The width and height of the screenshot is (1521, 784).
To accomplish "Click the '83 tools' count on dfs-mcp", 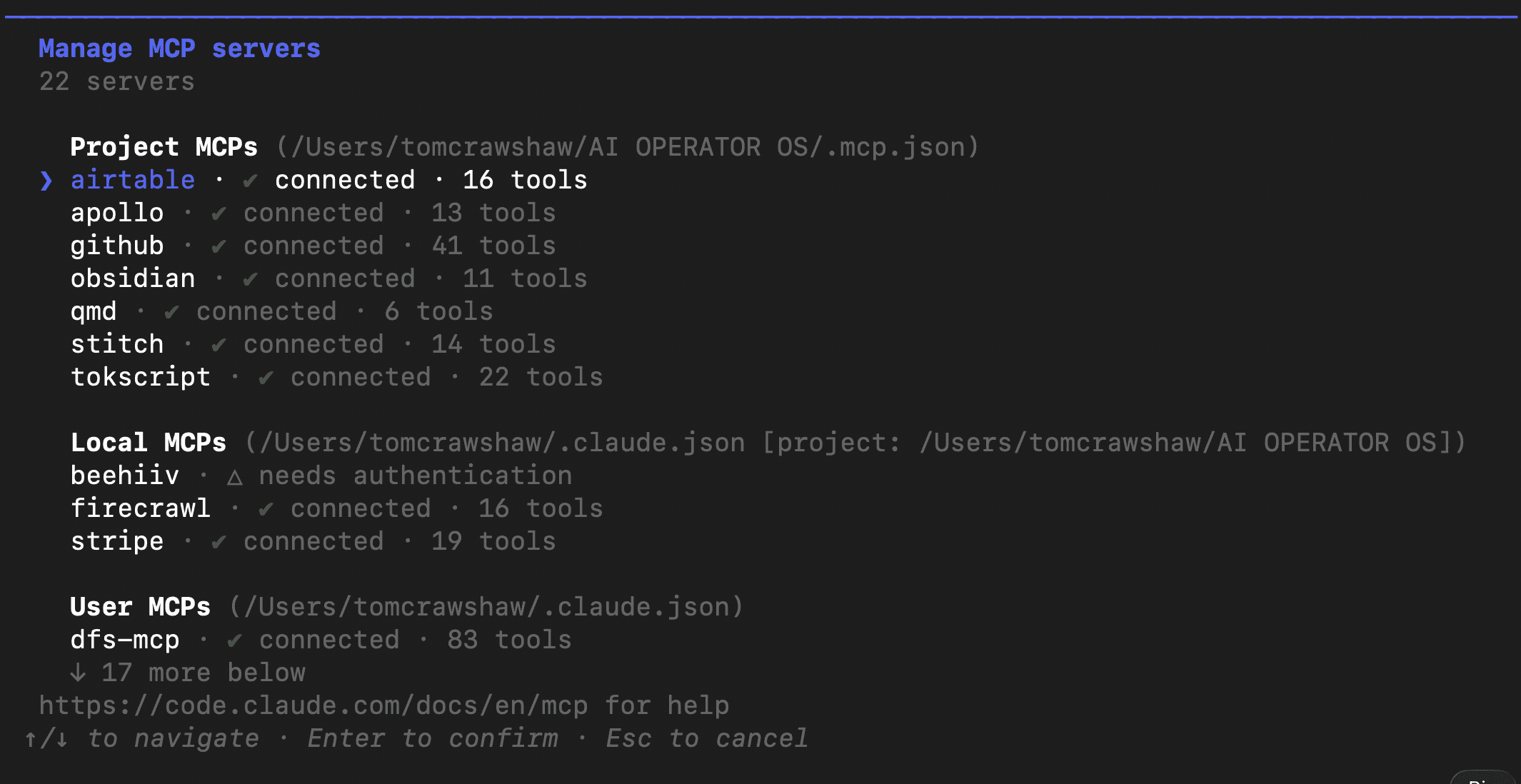I will coord(509,640).
